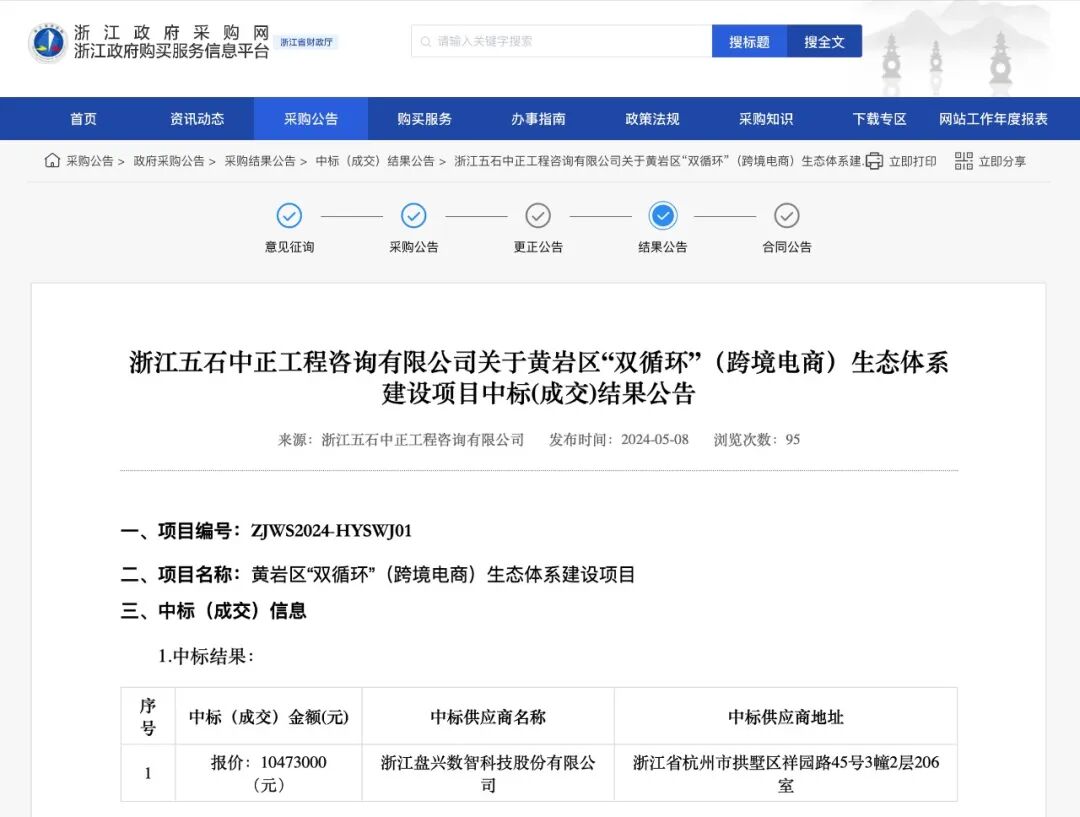Click the 搜全文 search button
Screen dimensions: 1080x817
coord(824,41)
